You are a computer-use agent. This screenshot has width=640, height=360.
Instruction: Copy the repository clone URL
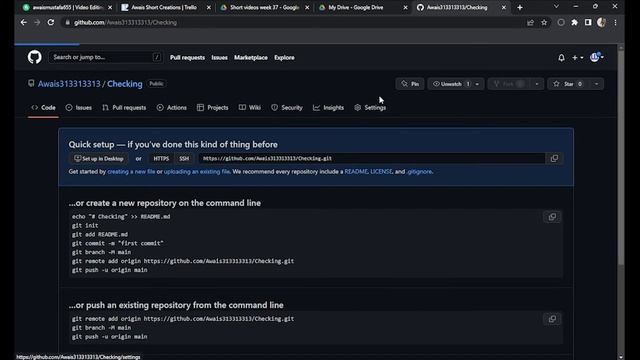click(x=554, y=158)
